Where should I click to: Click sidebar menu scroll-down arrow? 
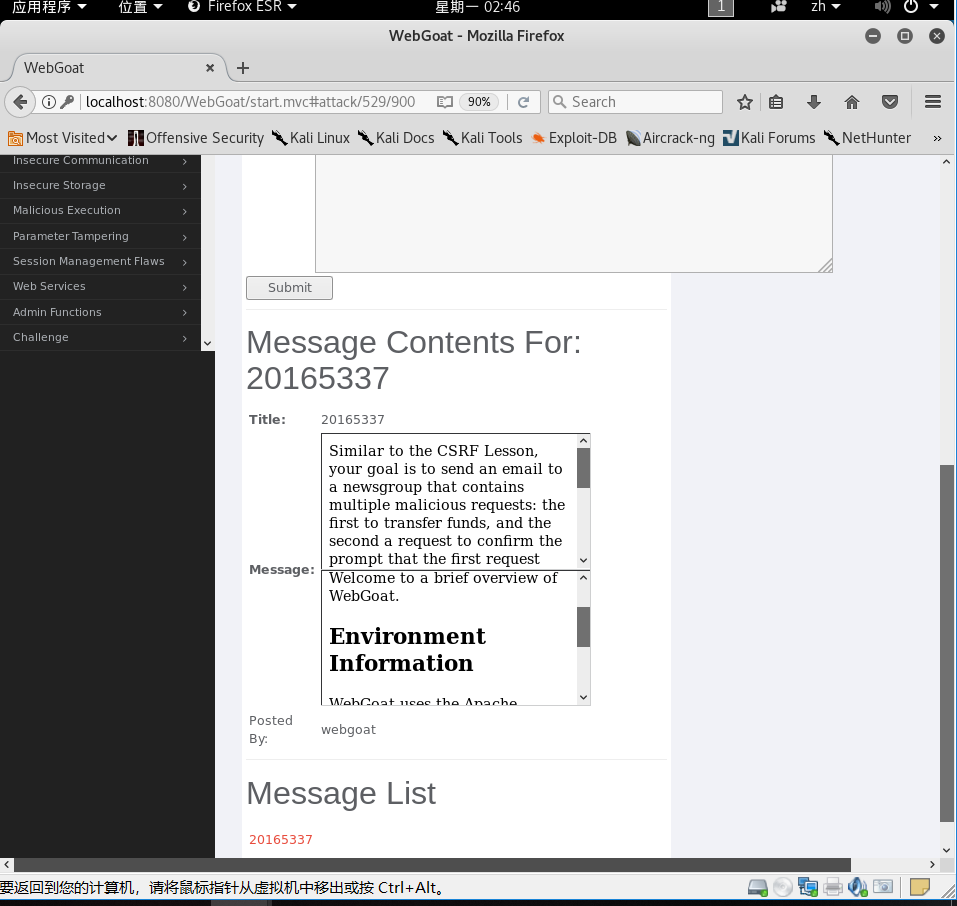click(x=208, y=343)
